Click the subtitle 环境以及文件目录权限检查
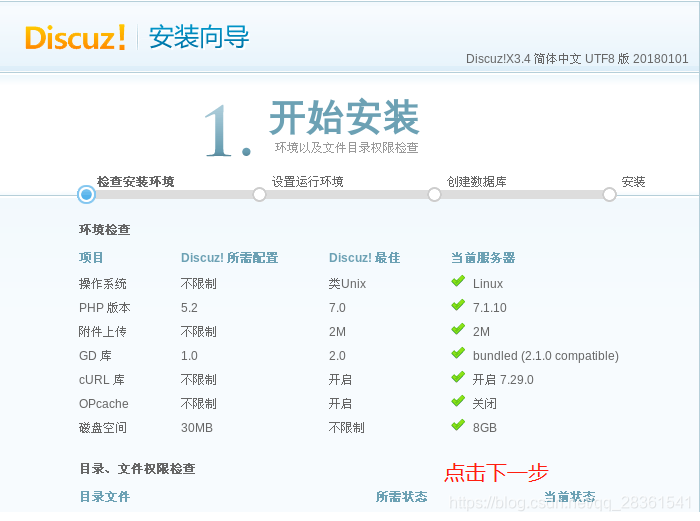Image resolution: width=700 pixels, height=521 pixels. [346, 148]
